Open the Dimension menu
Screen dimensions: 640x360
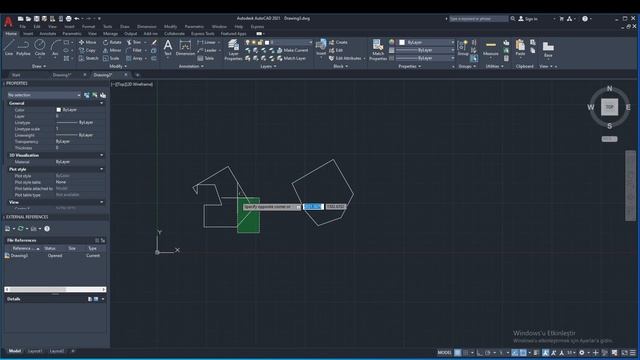click(147, 27)
